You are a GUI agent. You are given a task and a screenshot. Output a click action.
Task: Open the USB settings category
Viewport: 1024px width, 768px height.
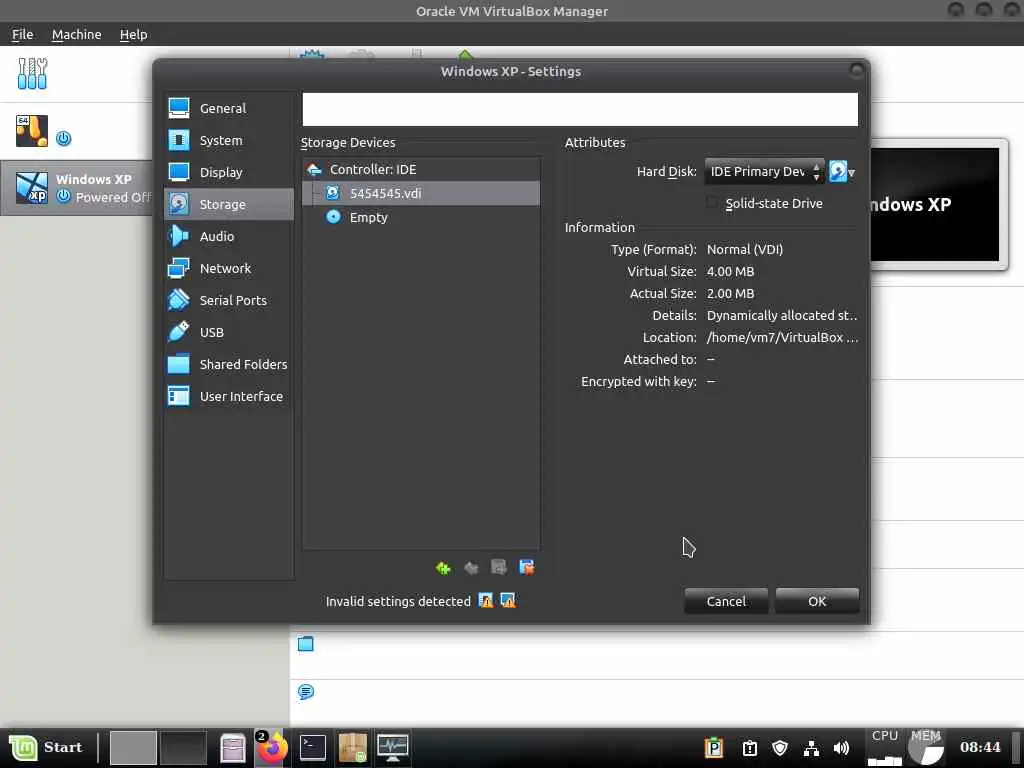229,332
